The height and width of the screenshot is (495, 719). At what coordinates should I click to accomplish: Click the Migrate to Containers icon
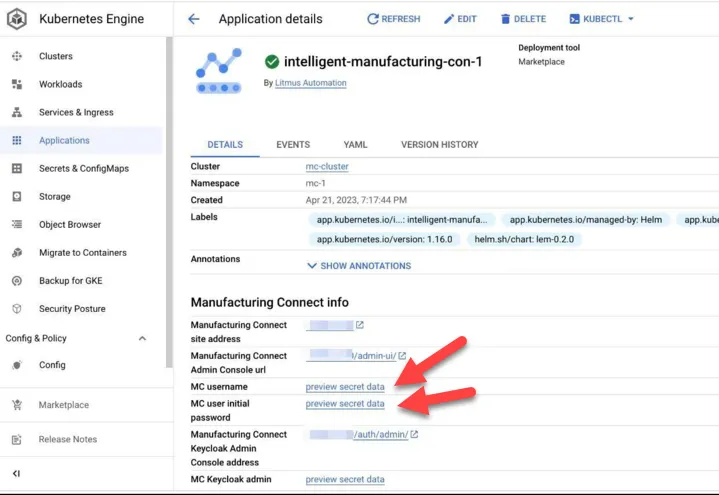[x=17, y=252]
